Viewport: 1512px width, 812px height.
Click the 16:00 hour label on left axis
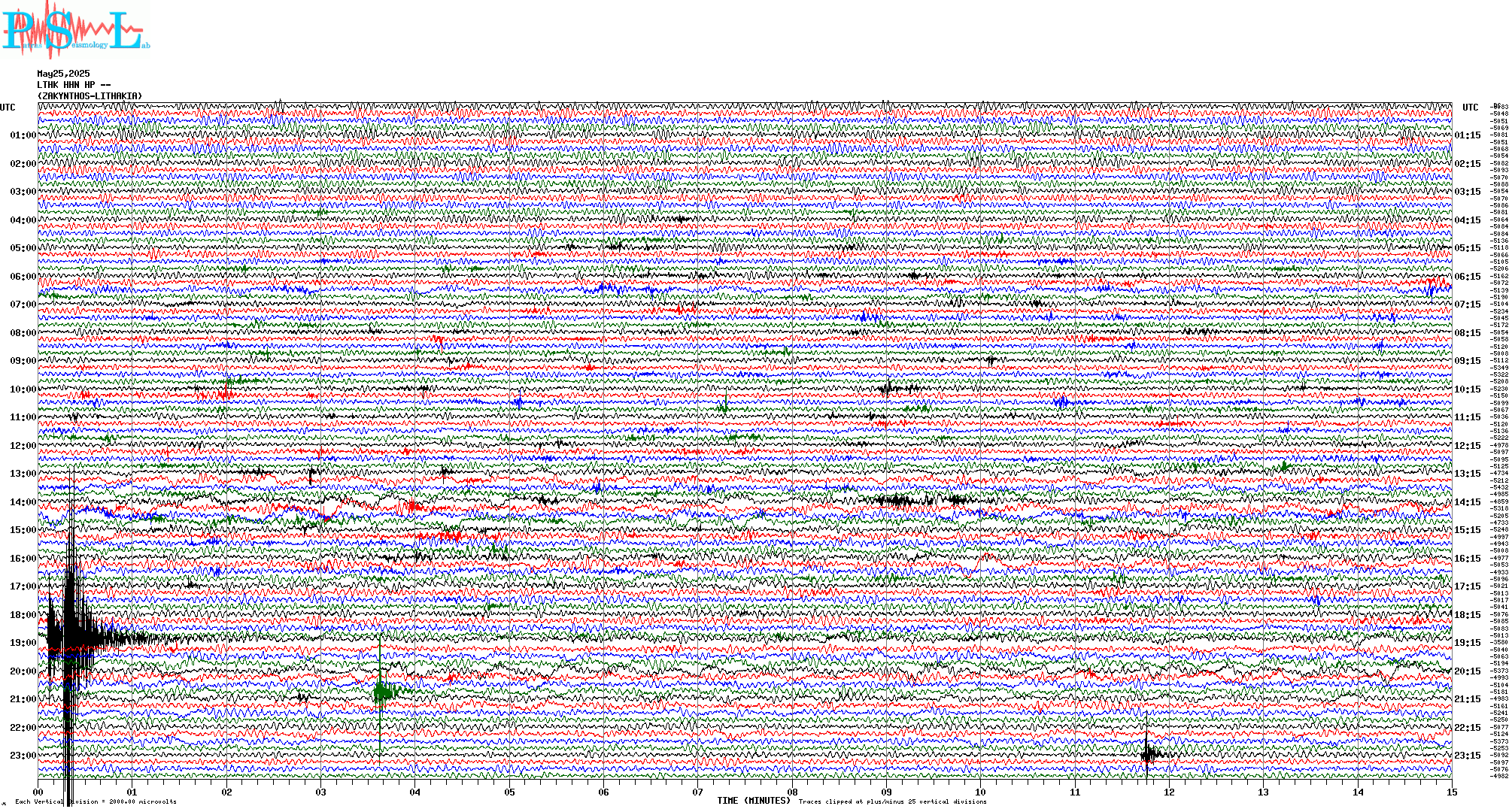click(x=23, y=559)
